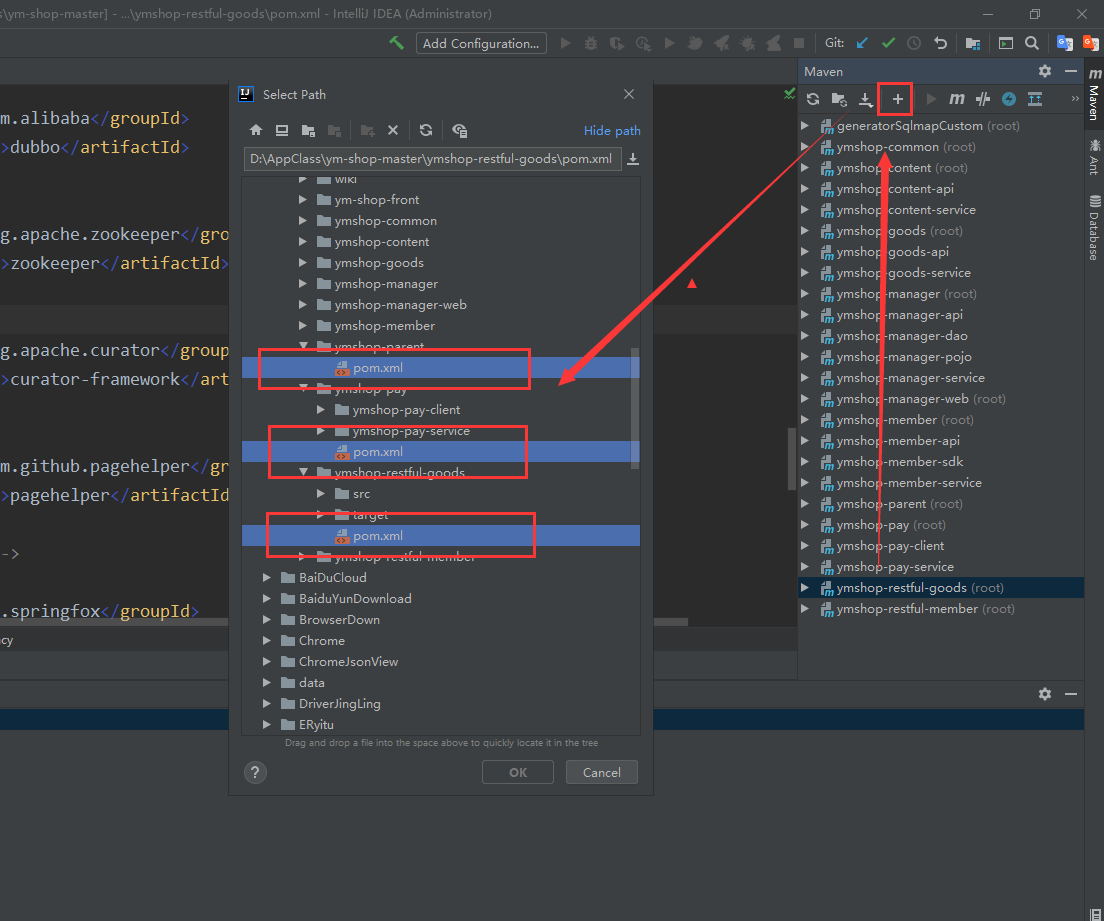Close the Select Path dialog

[629, 94]
